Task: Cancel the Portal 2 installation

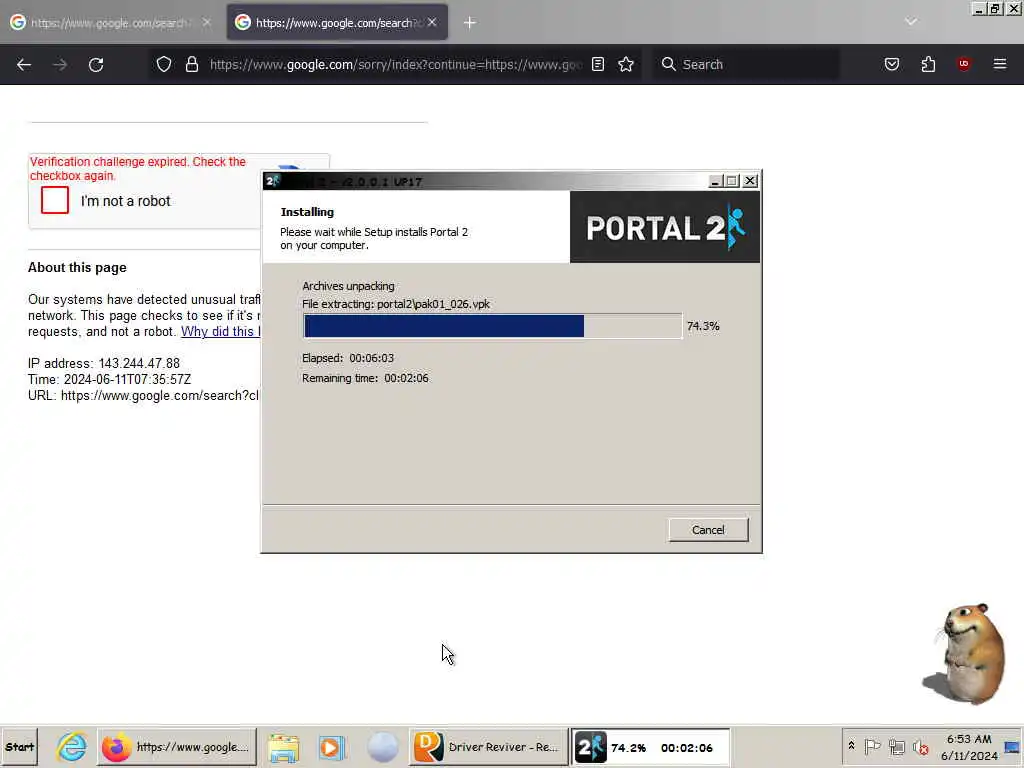Action: click(709, 530)
